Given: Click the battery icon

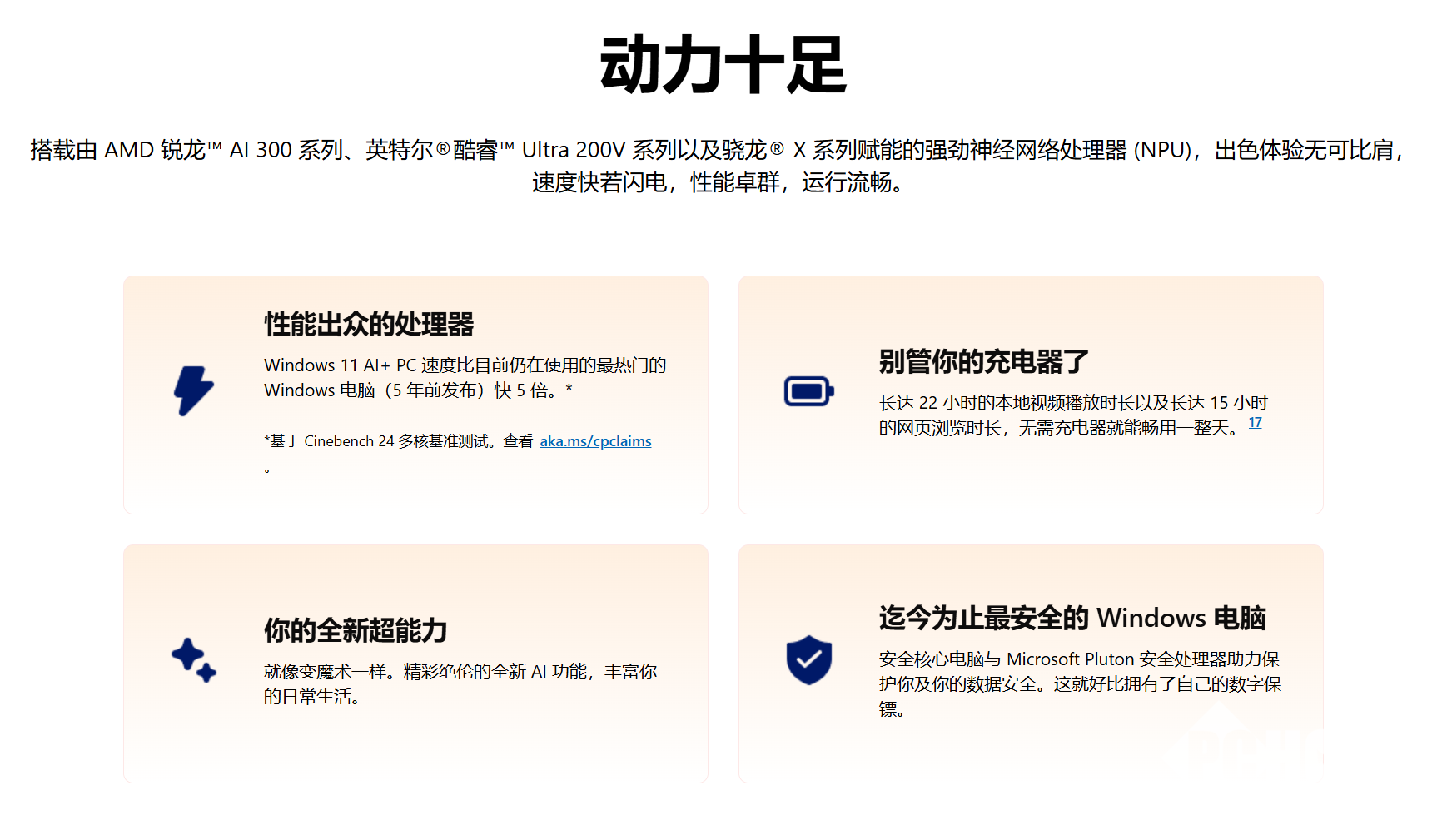Looking at the screenshot, I should [808, 391].
